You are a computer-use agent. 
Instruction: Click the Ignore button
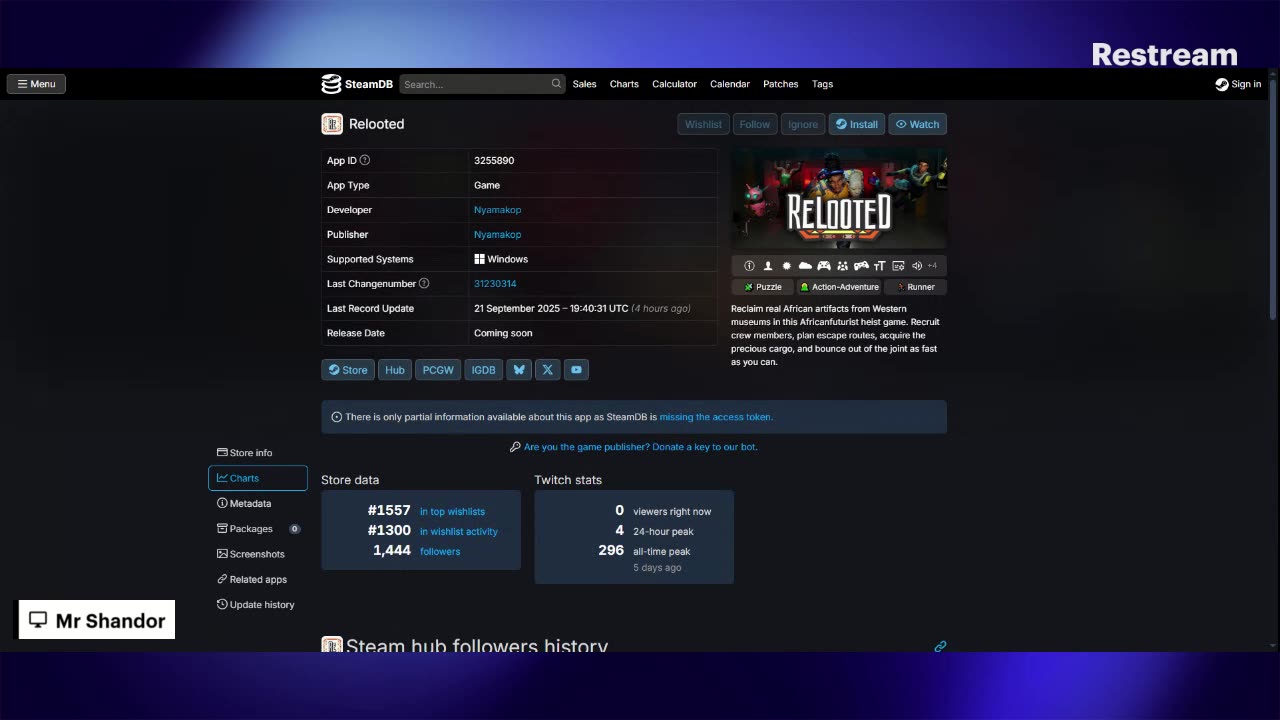[x=803, y=124]
